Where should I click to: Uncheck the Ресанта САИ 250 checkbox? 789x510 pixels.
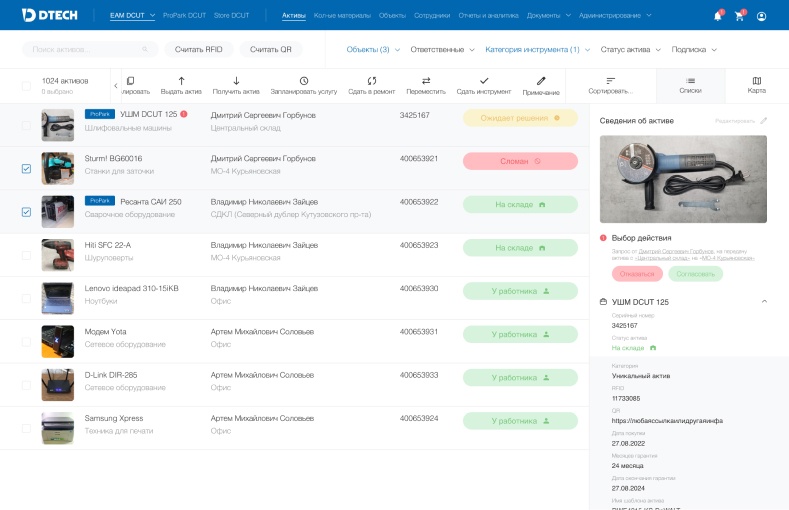(x=26, y=212)
